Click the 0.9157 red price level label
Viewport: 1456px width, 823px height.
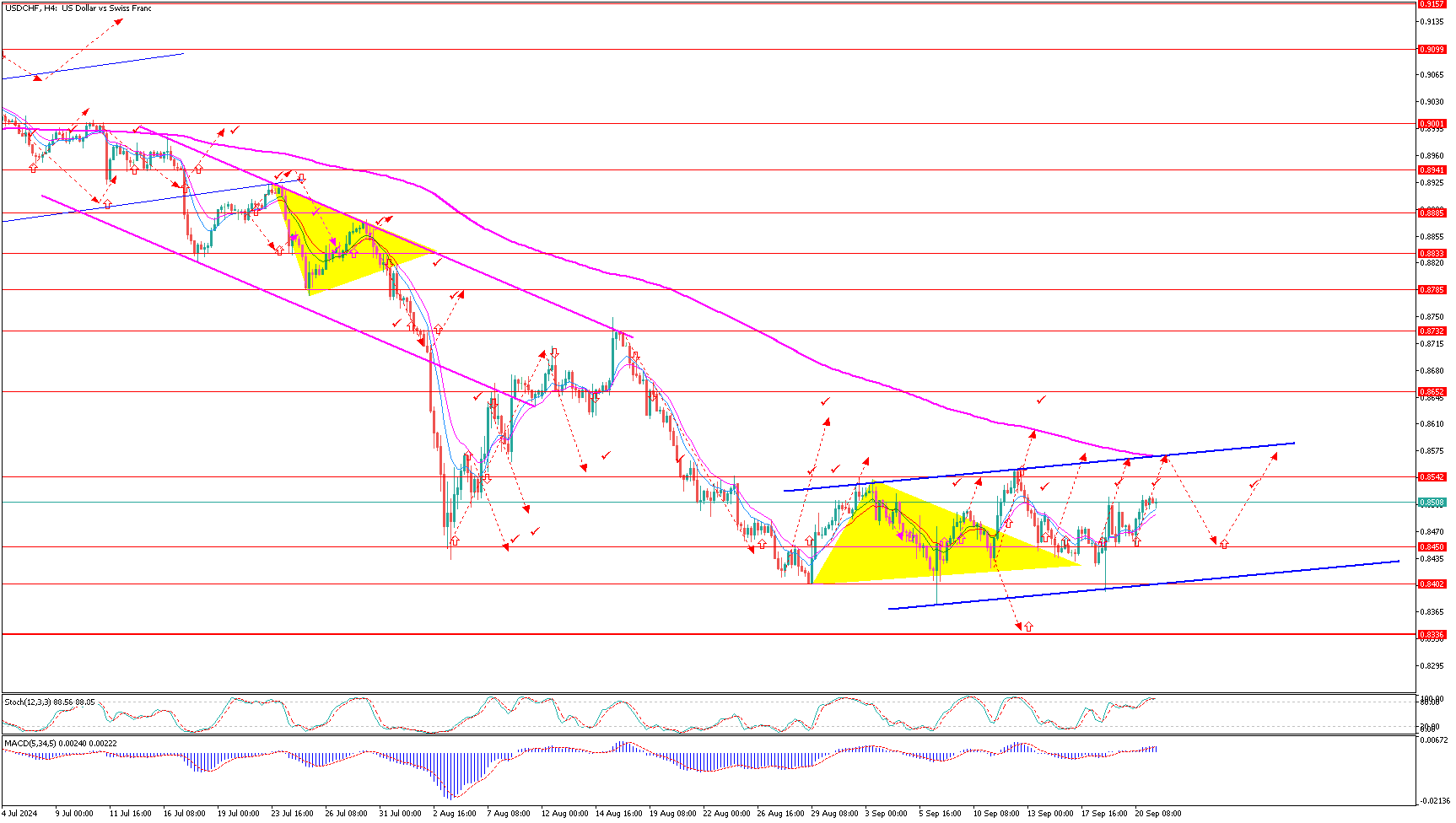click(x=1432, y=3)
